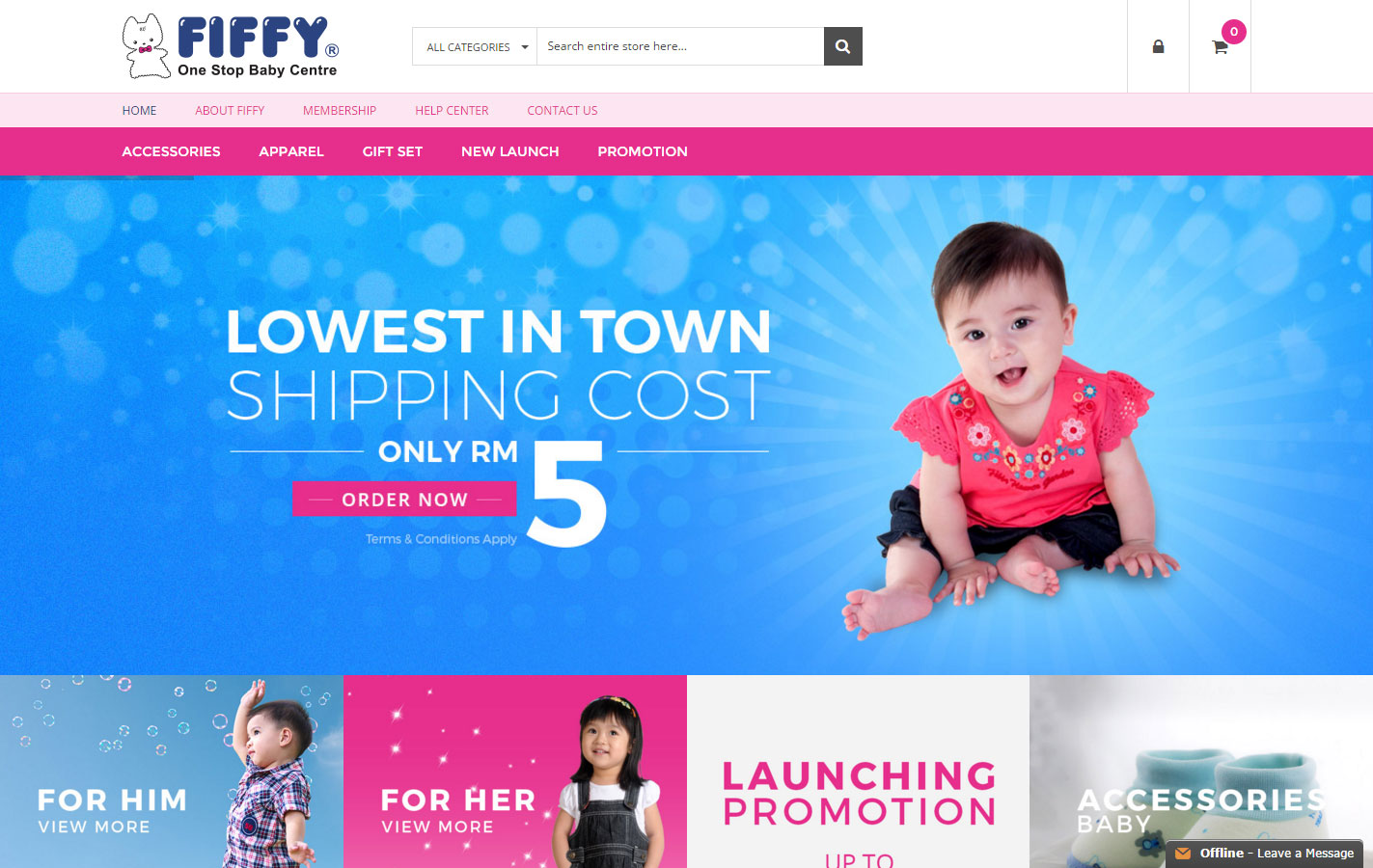Click the FIFFY logo
1373x868 pixels.
click(231, 46)
